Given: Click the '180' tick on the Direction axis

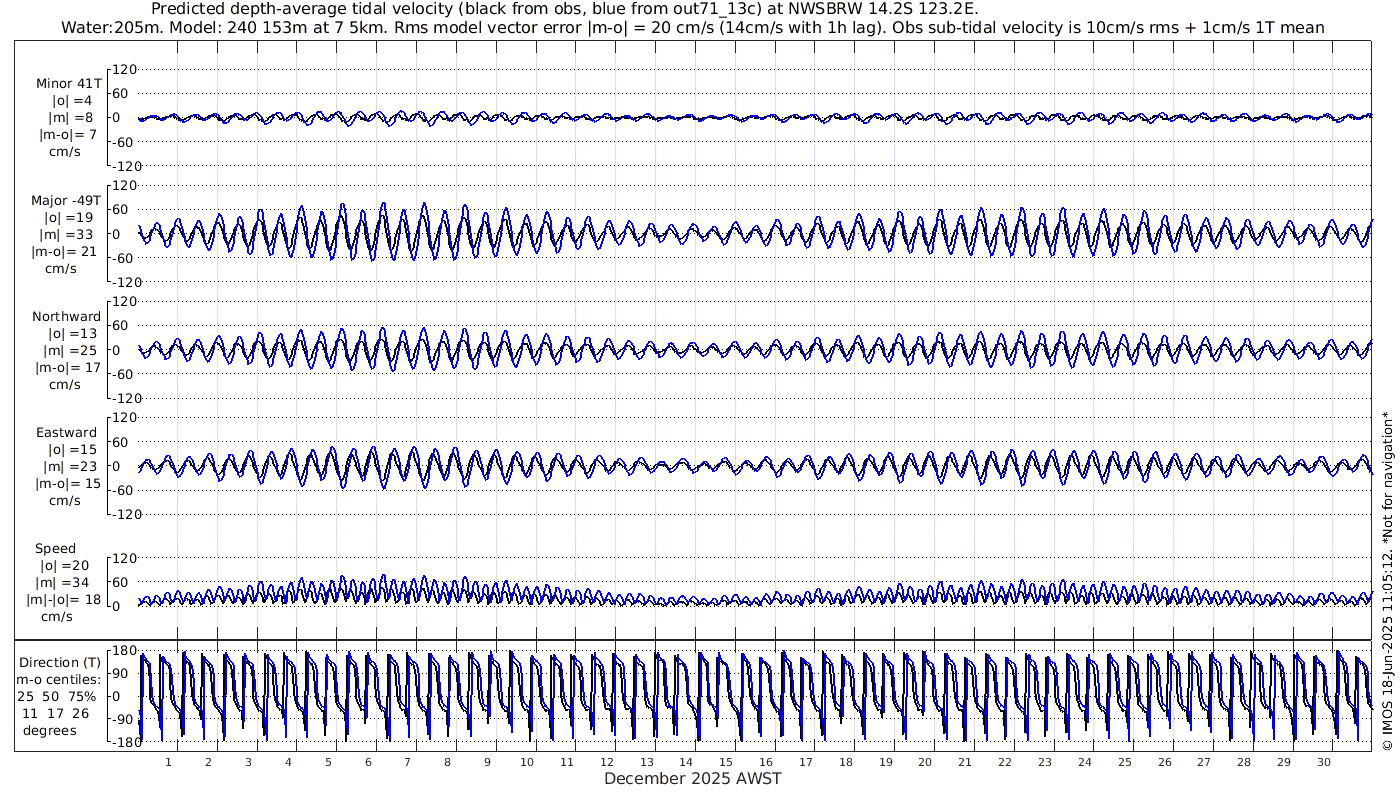Looking at the screenshot, I should pyautogui.click(x=124, y=652).
